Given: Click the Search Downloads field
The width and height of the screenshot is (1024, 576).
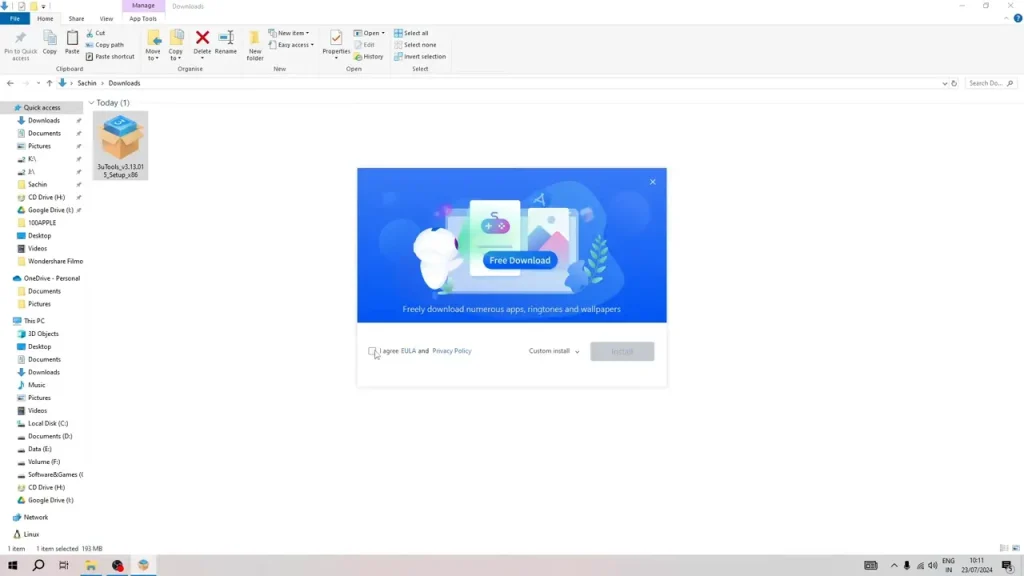Looking at the screenshot, I should [x=991, y=83].
